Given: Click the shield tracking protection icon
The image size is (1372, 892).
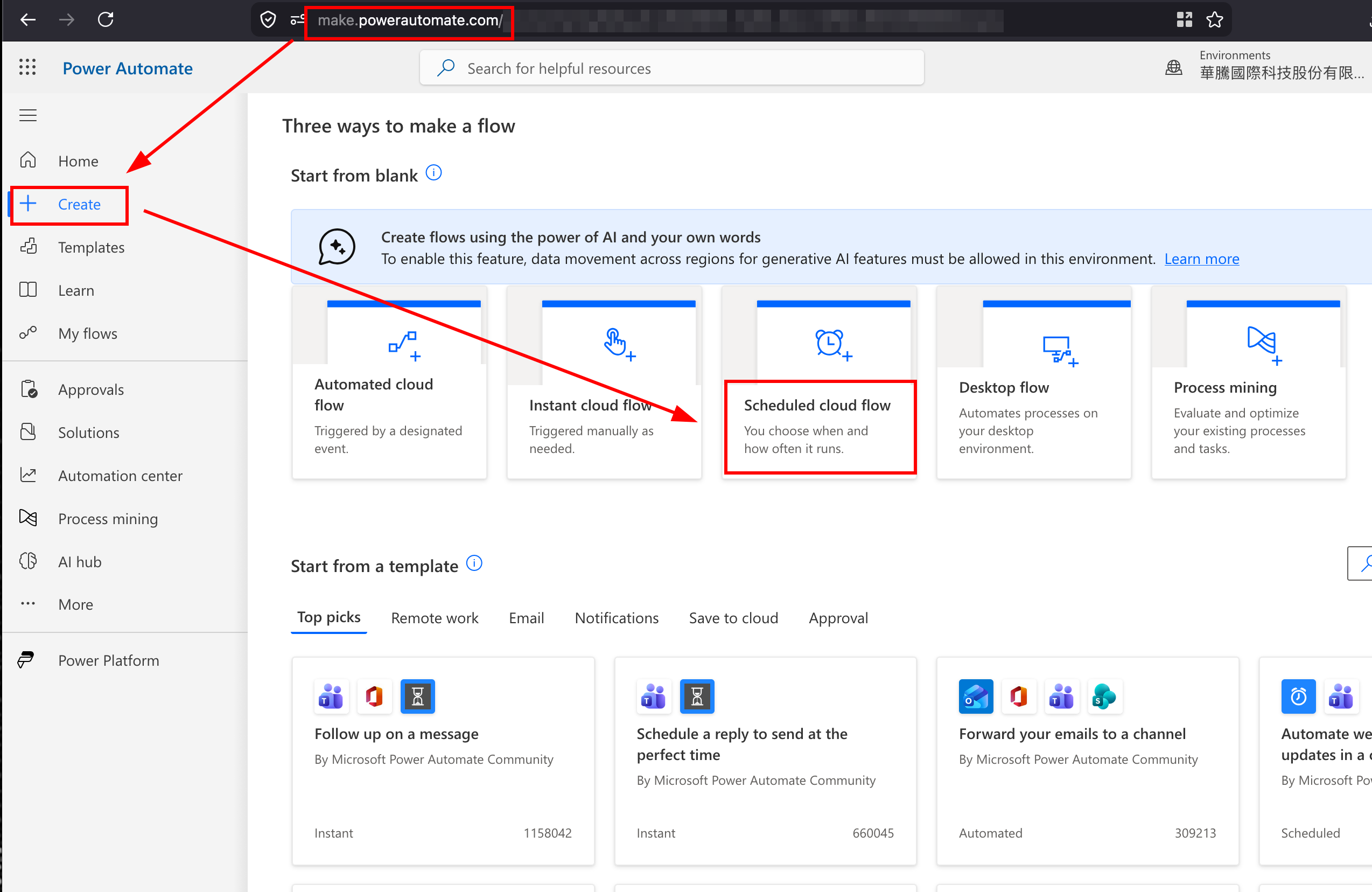Looking at the screenshot, I should [x=268, y=20].
